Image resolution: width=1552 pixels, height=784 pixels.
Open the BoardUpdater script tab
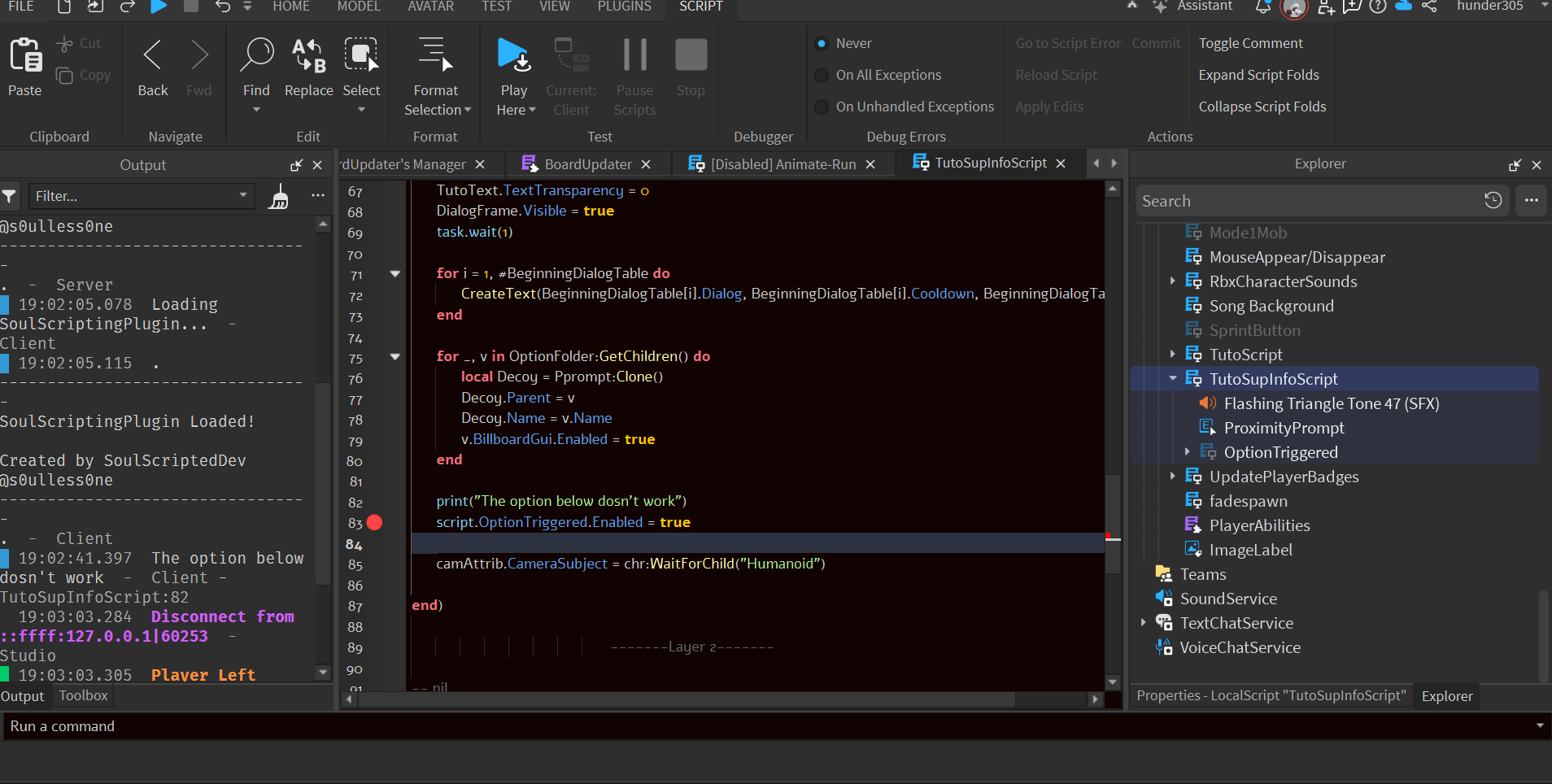587,163
